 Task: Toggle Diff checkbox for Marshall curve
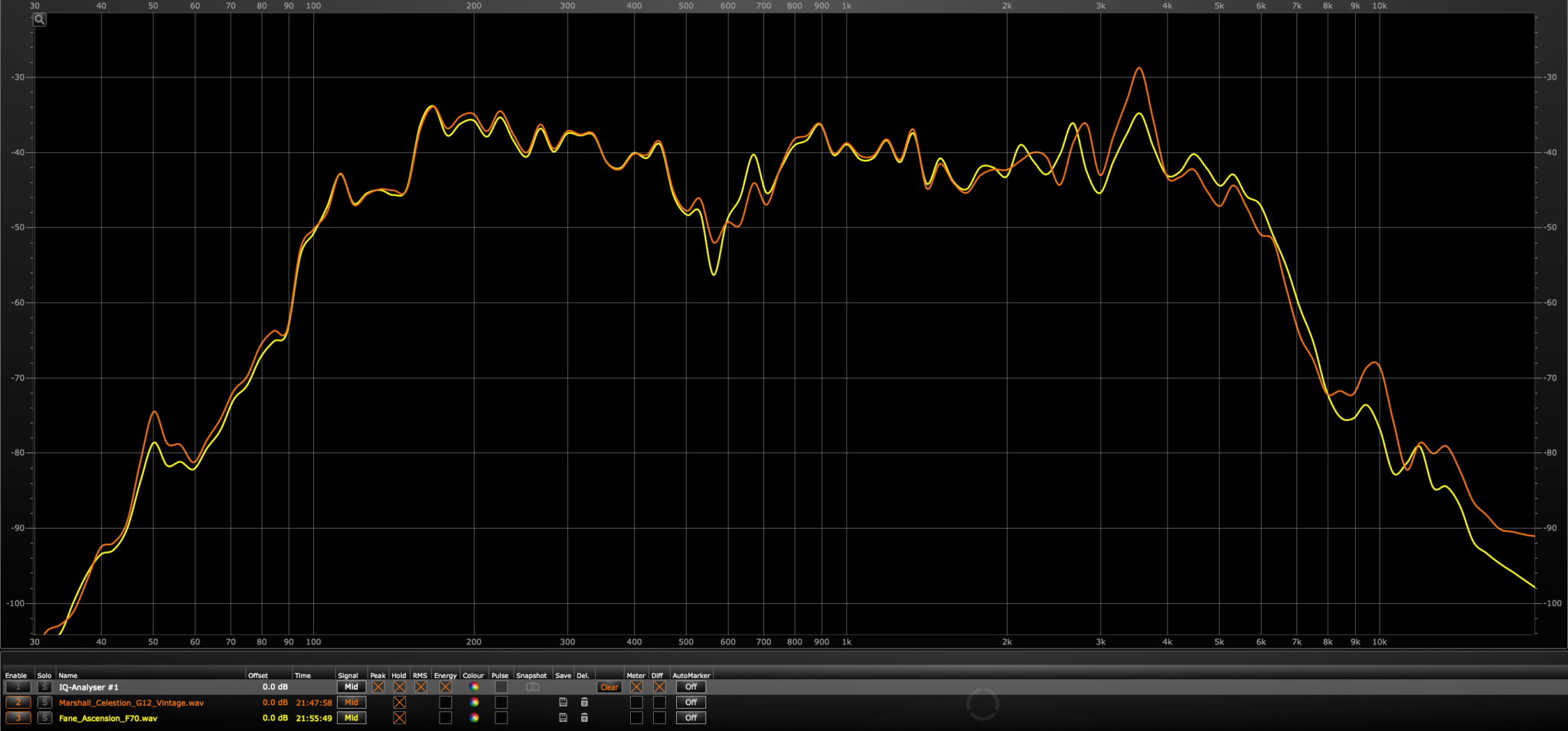click(x=659, y=702)
